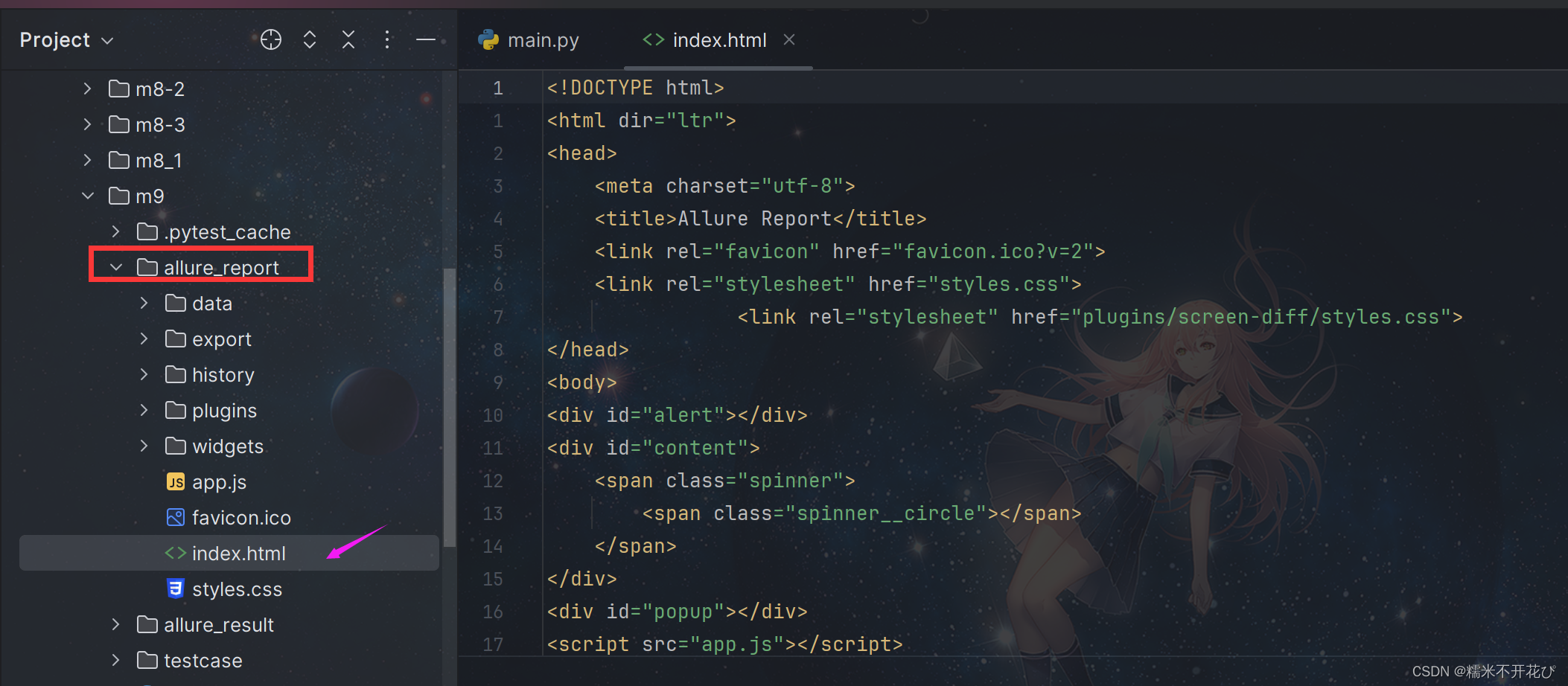Click line number 17 in gutter
1568x686 pixels.
point(493,644)
